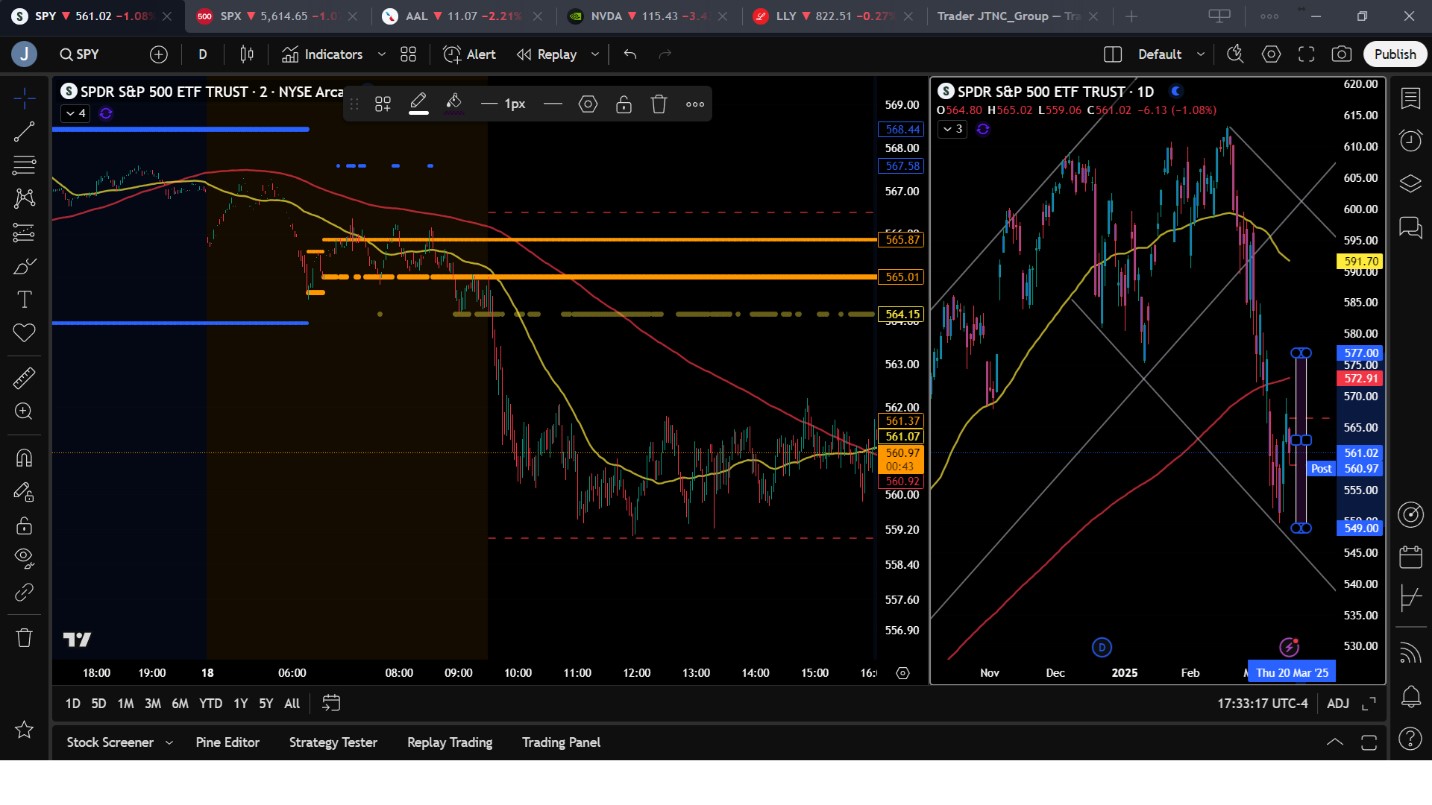Screen dimensions: 1432x805
Task: Open the candlestick chart style menu
Action: coord(247,54)
